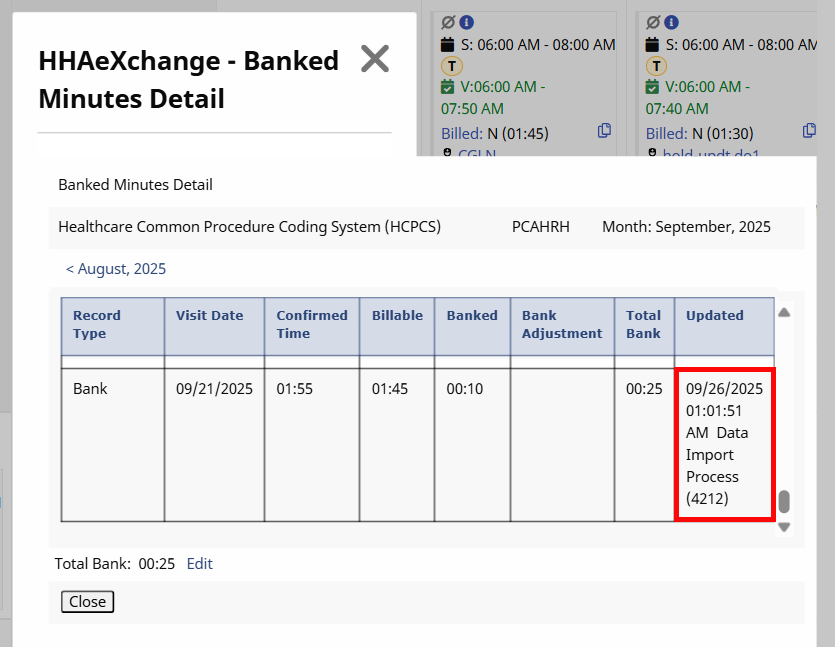Click the Visit Date column header
The image size is (835, 647).
tap(210, 315)
